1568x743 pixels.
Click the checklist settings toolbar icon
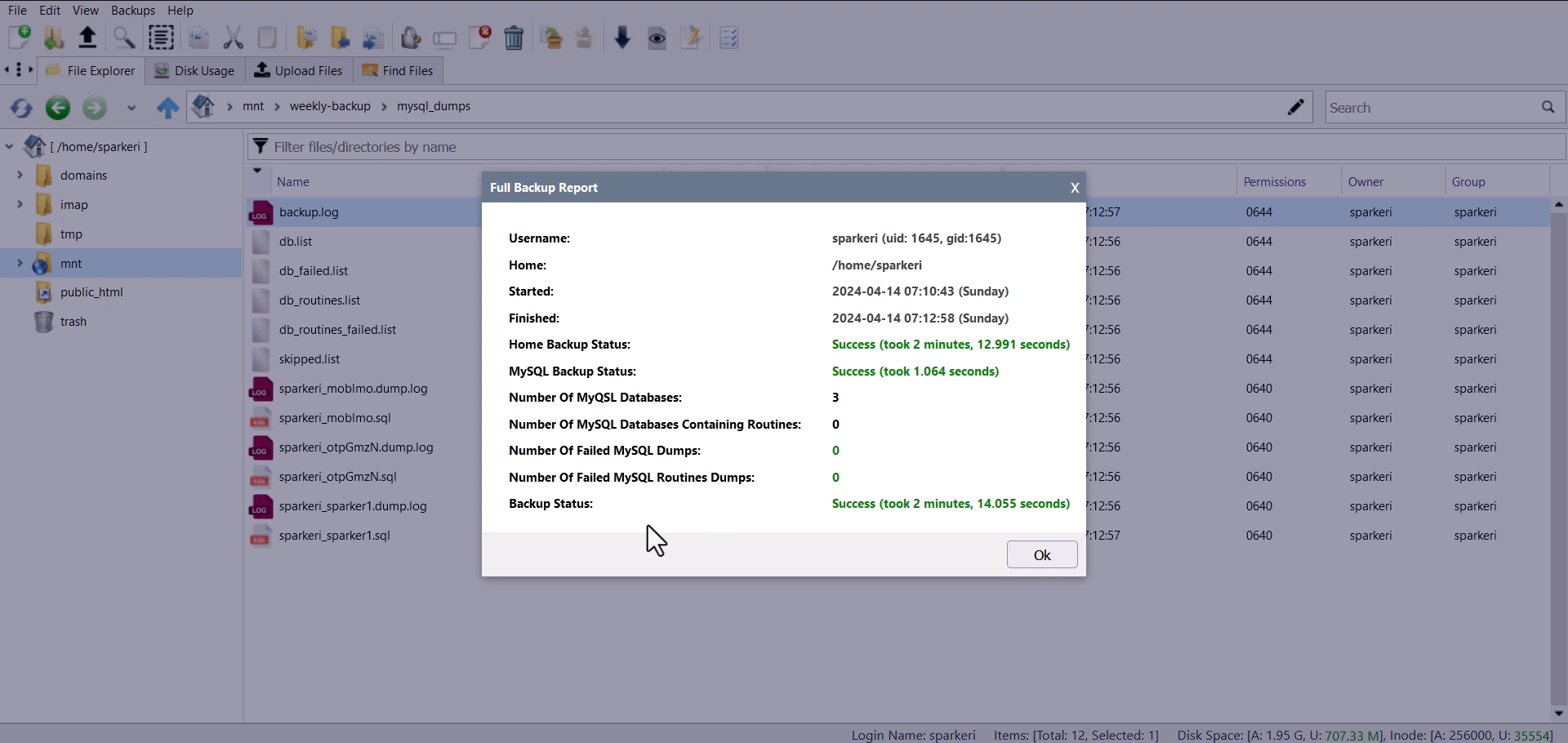pos(729,38)
